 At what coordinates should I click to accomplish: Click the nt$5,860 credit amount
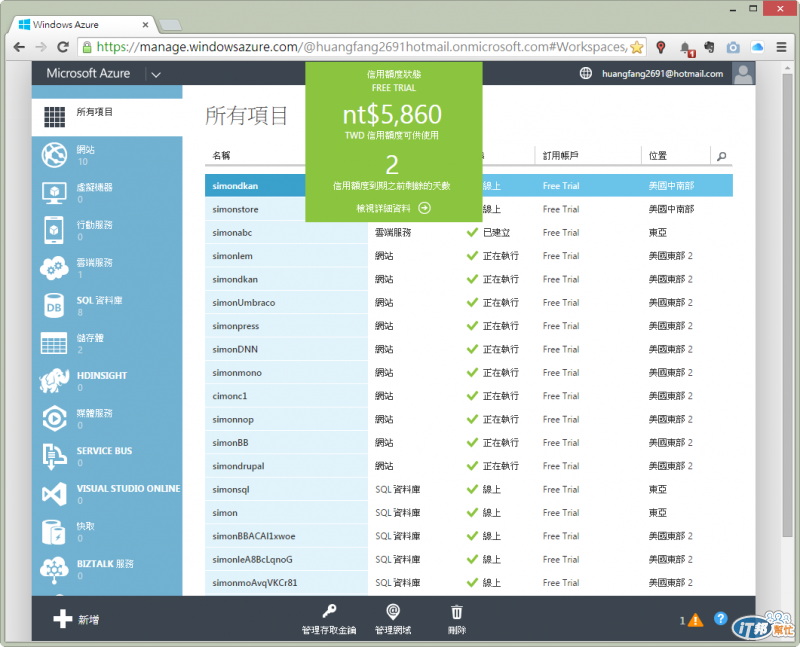[392, 115]
